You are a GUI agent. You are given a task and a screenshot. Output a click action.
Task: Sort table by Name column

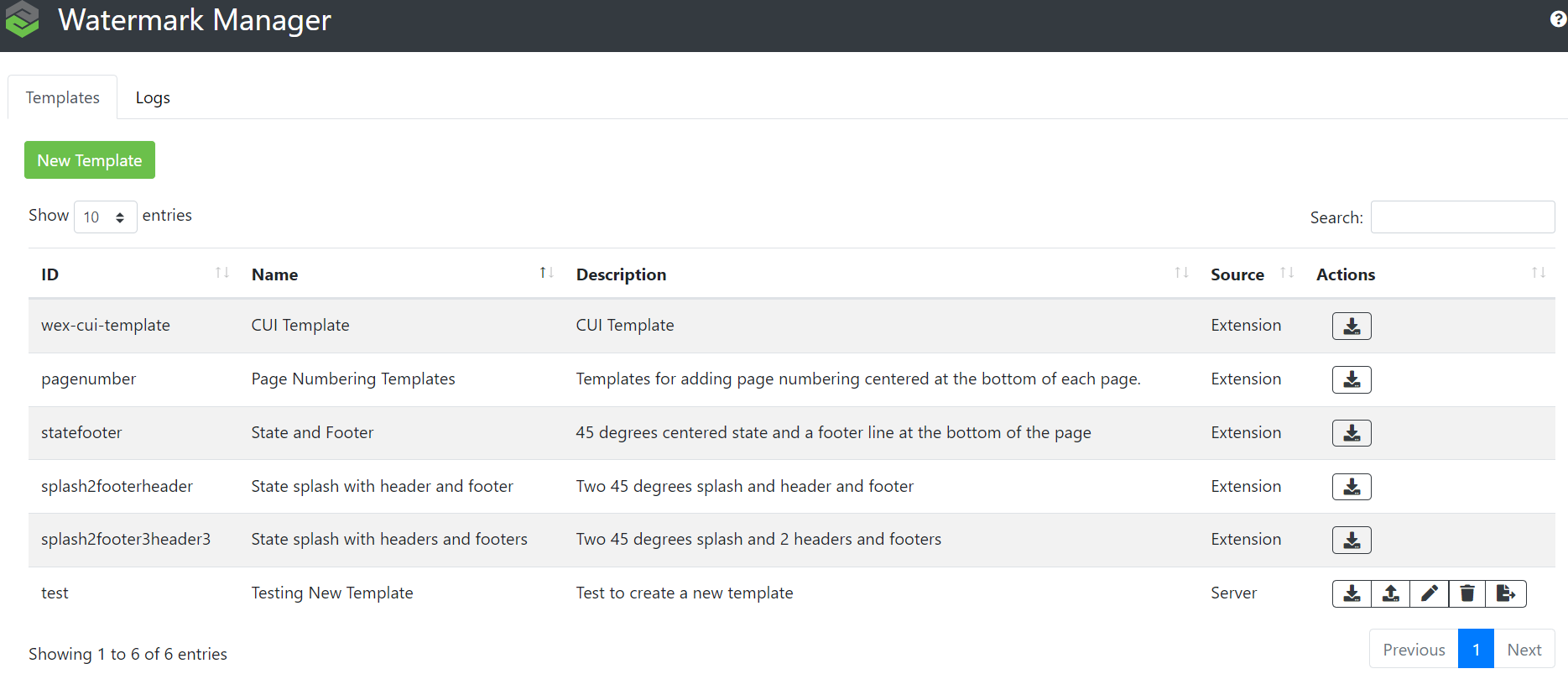coord(401,274)
